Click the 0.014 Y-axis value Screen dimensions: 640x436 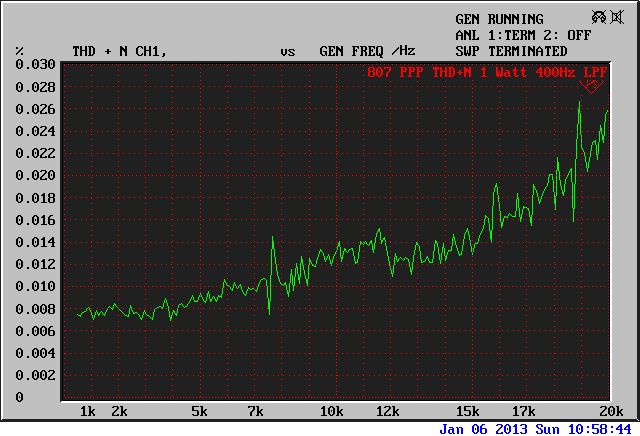(35, 242)
